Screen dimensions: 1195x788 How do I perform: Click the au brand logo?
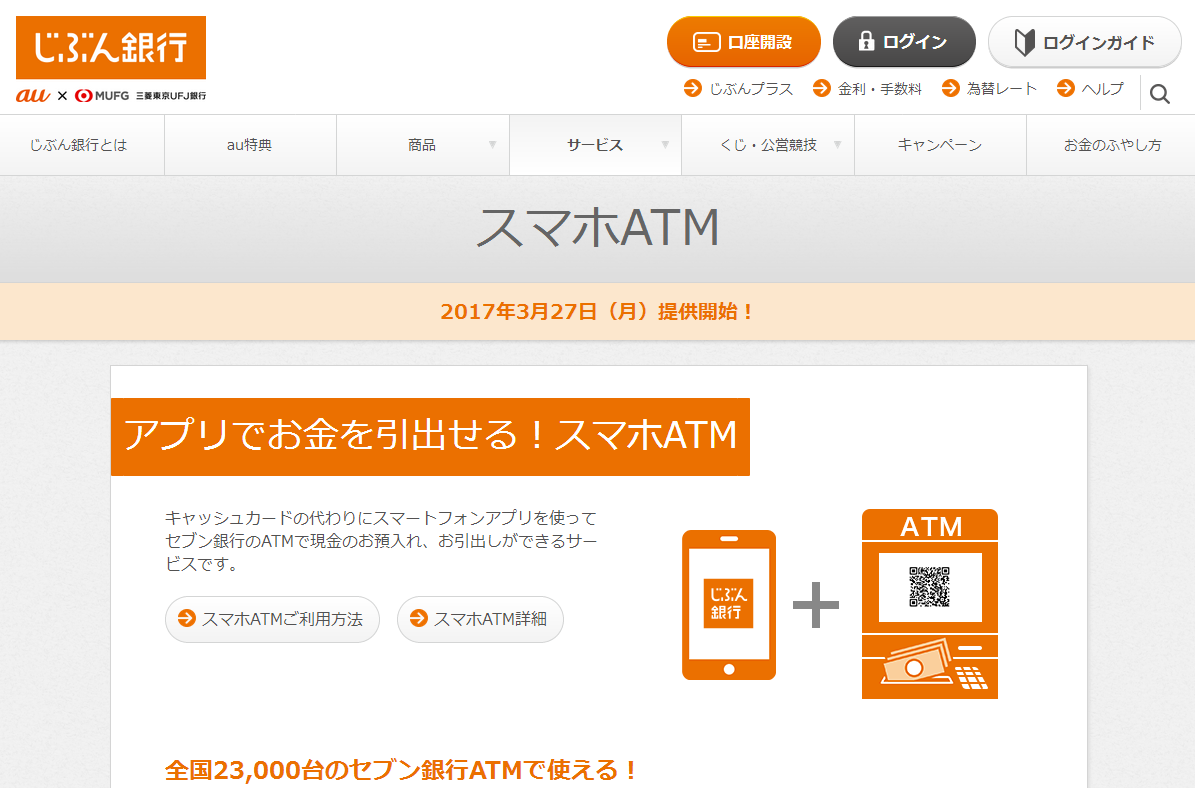tap(33, 95)
